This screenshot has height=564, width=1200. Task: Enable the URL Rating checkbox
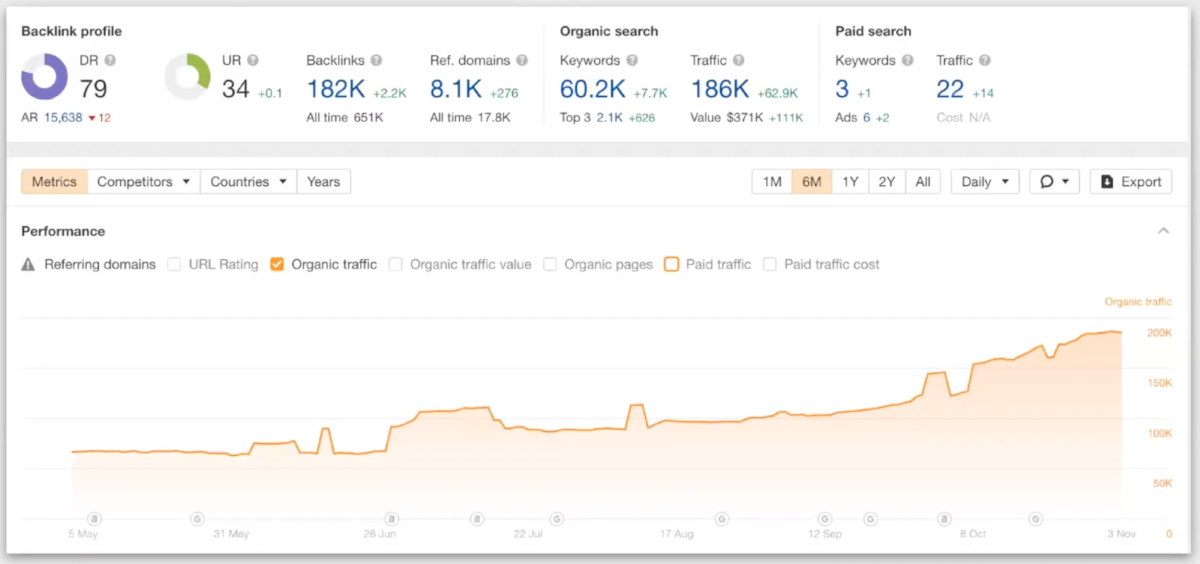(174, 265)
